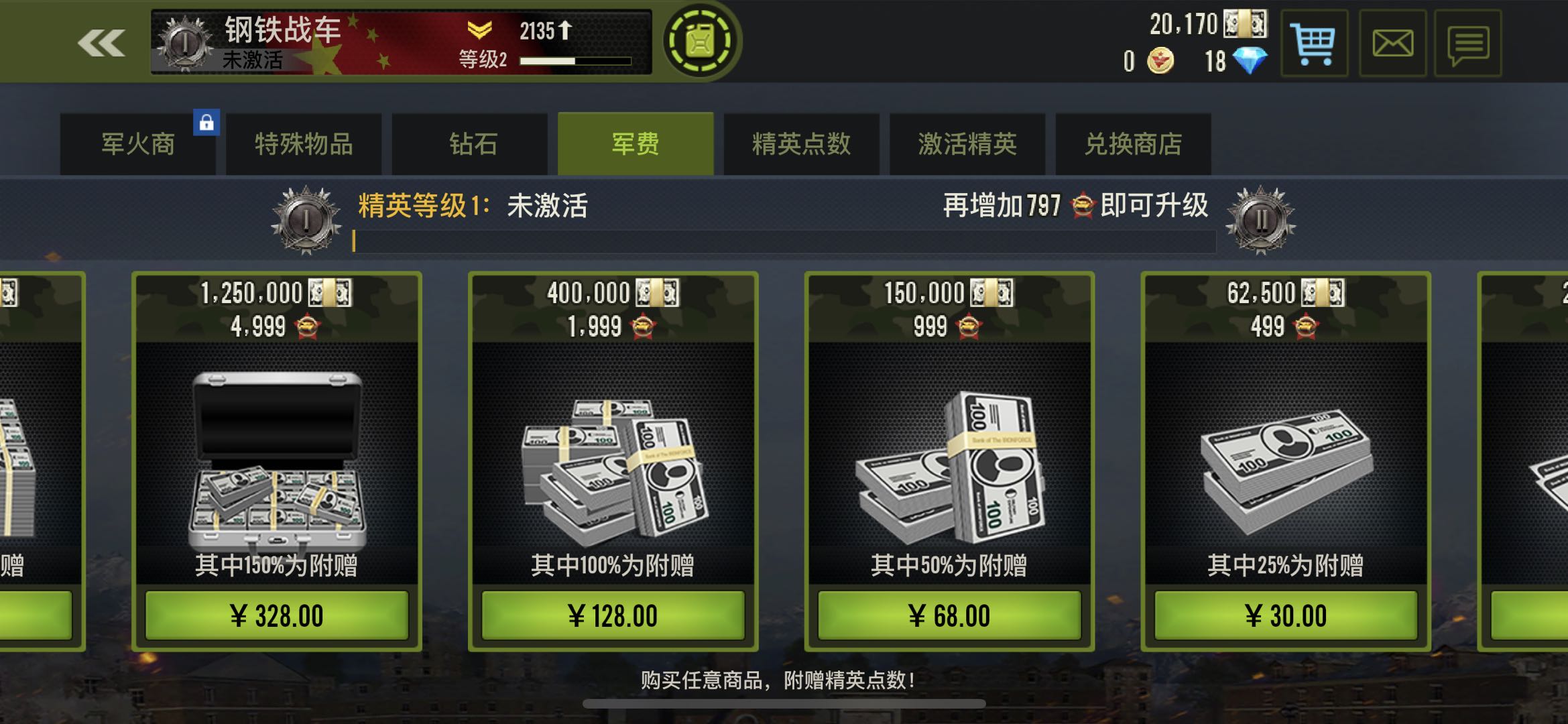Open the 兑换商店 tab
Screen dimensions: 1568x724
pos(1133,144)
